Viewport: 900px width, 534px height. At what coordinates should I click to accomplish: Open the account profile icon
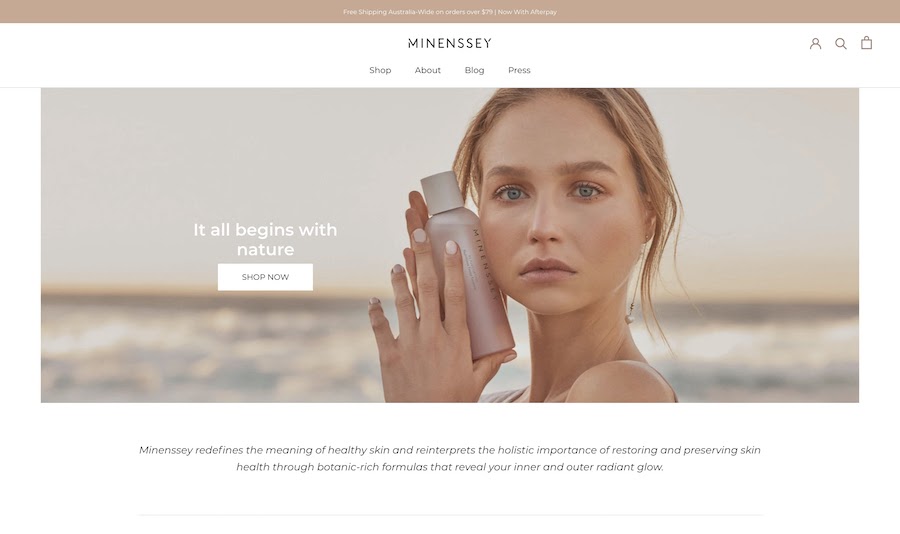pos(815,43)
